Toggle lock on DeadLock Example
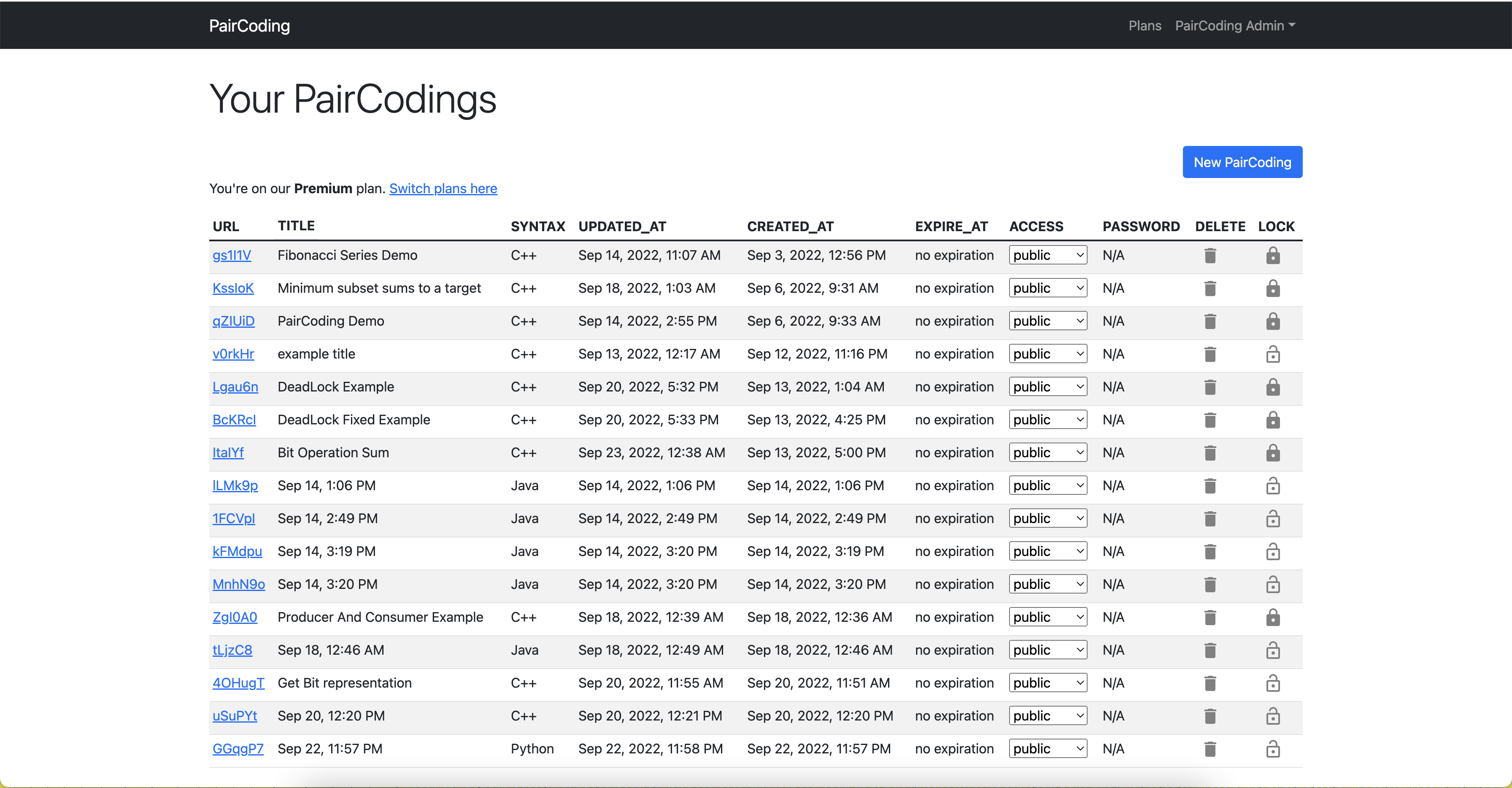Screen dimensions: 1512x788 click(1272, 387)
